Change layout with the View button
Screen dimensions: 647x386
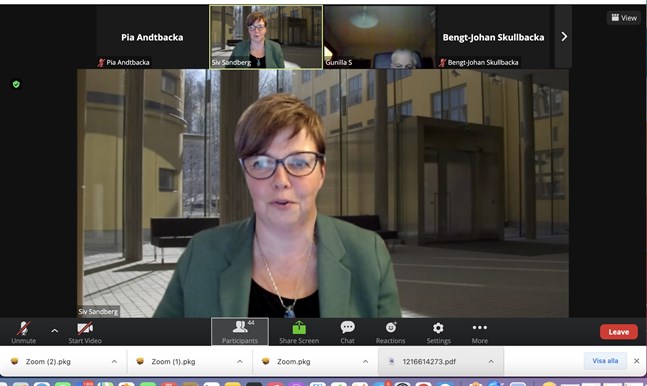[624, 18]
